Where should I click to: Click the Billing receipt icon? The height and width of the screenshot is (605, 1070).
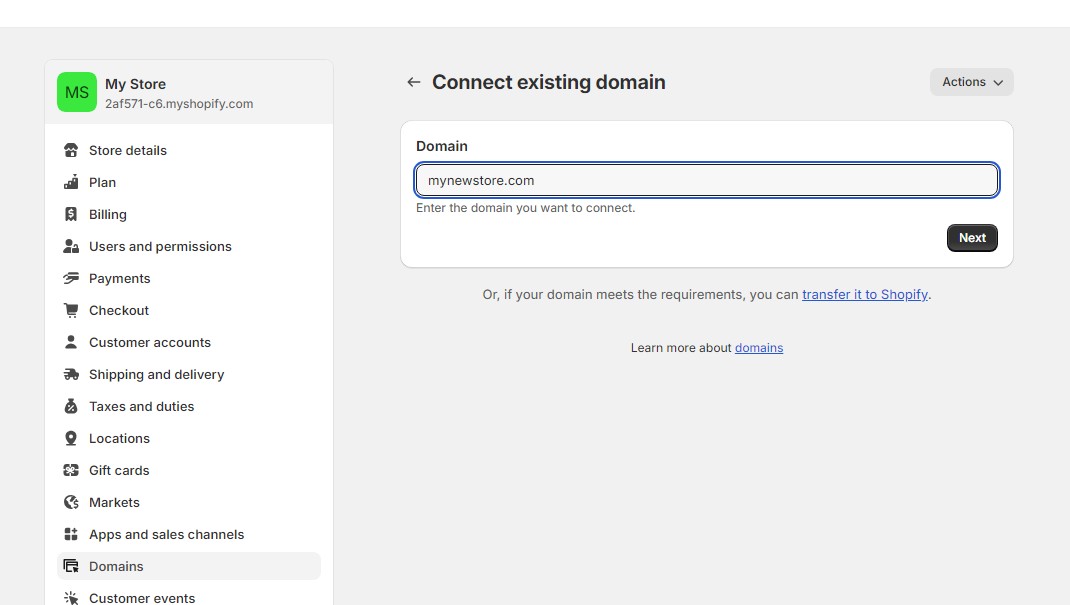(x=71, y=214)
